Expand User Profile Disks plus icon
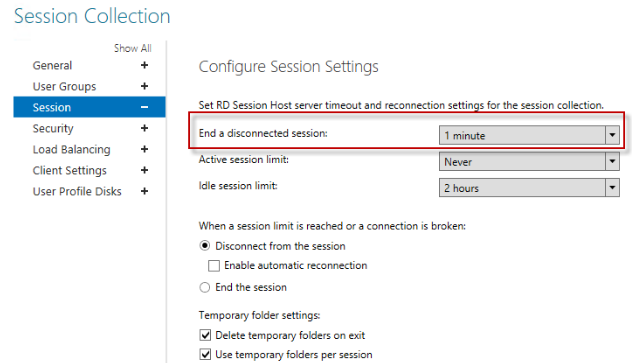Image resolution: width=638 pixels, height=363 pixels. [x=144, y=191]
